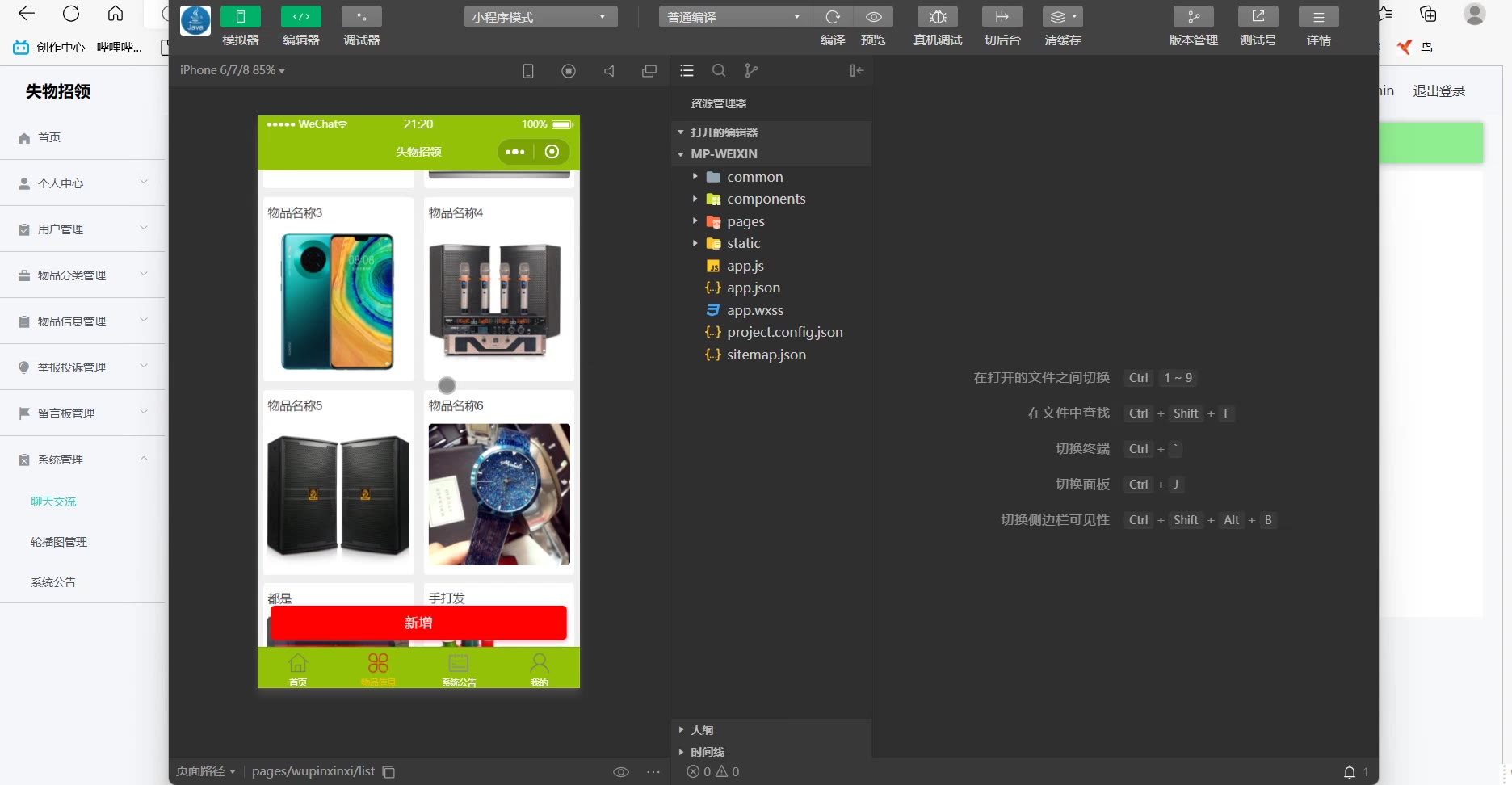Expand the outline section
This screenshot has height=785, width=1512.
[x=771, y=730]
